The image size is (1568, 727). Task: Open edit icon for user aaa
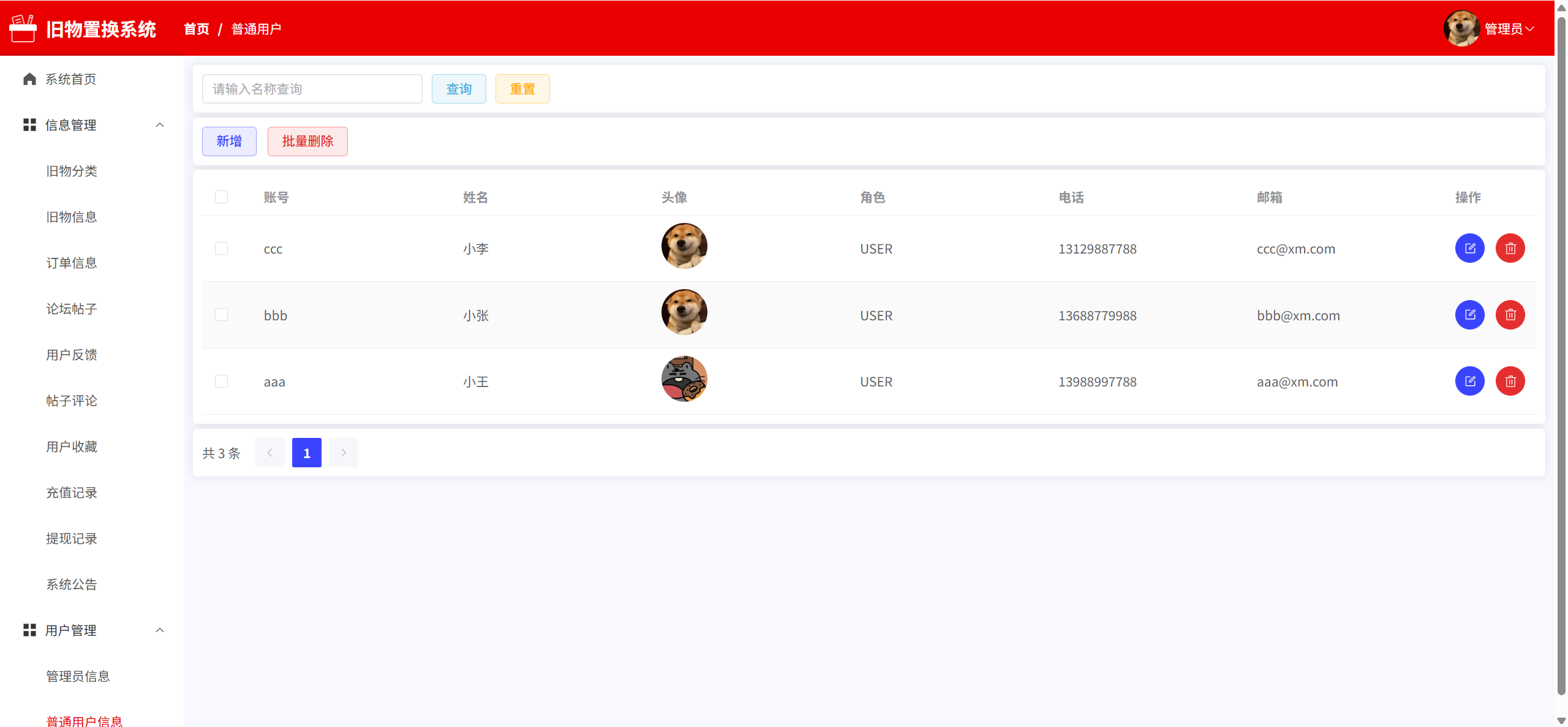(1469, 382)
